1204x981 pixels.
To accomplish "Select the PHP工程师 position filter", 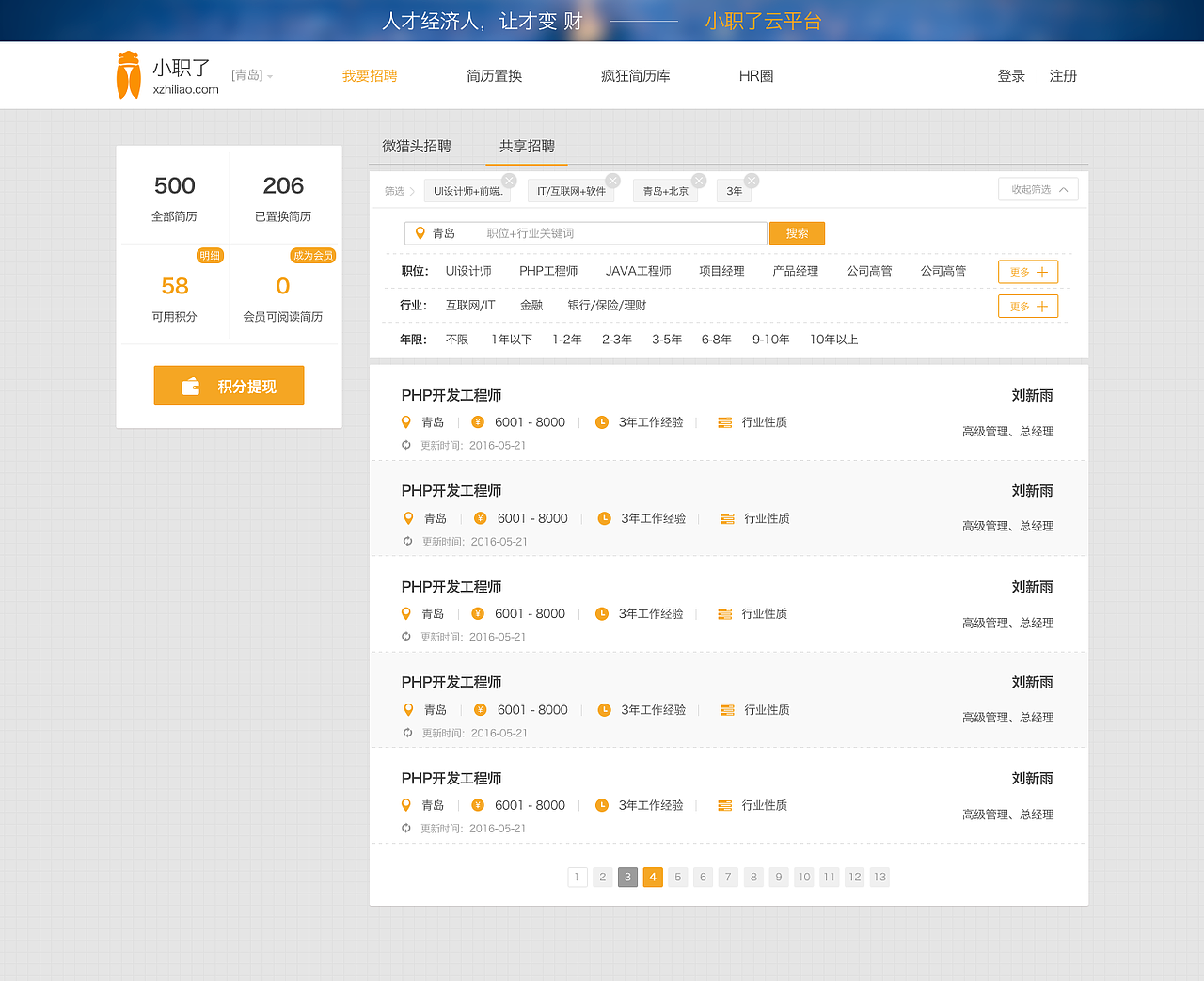I will (548, 271).
